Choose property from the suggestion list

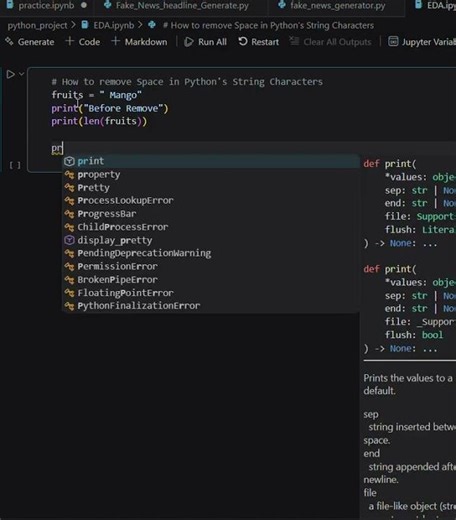pyautogui.click(x=211, y=174)
